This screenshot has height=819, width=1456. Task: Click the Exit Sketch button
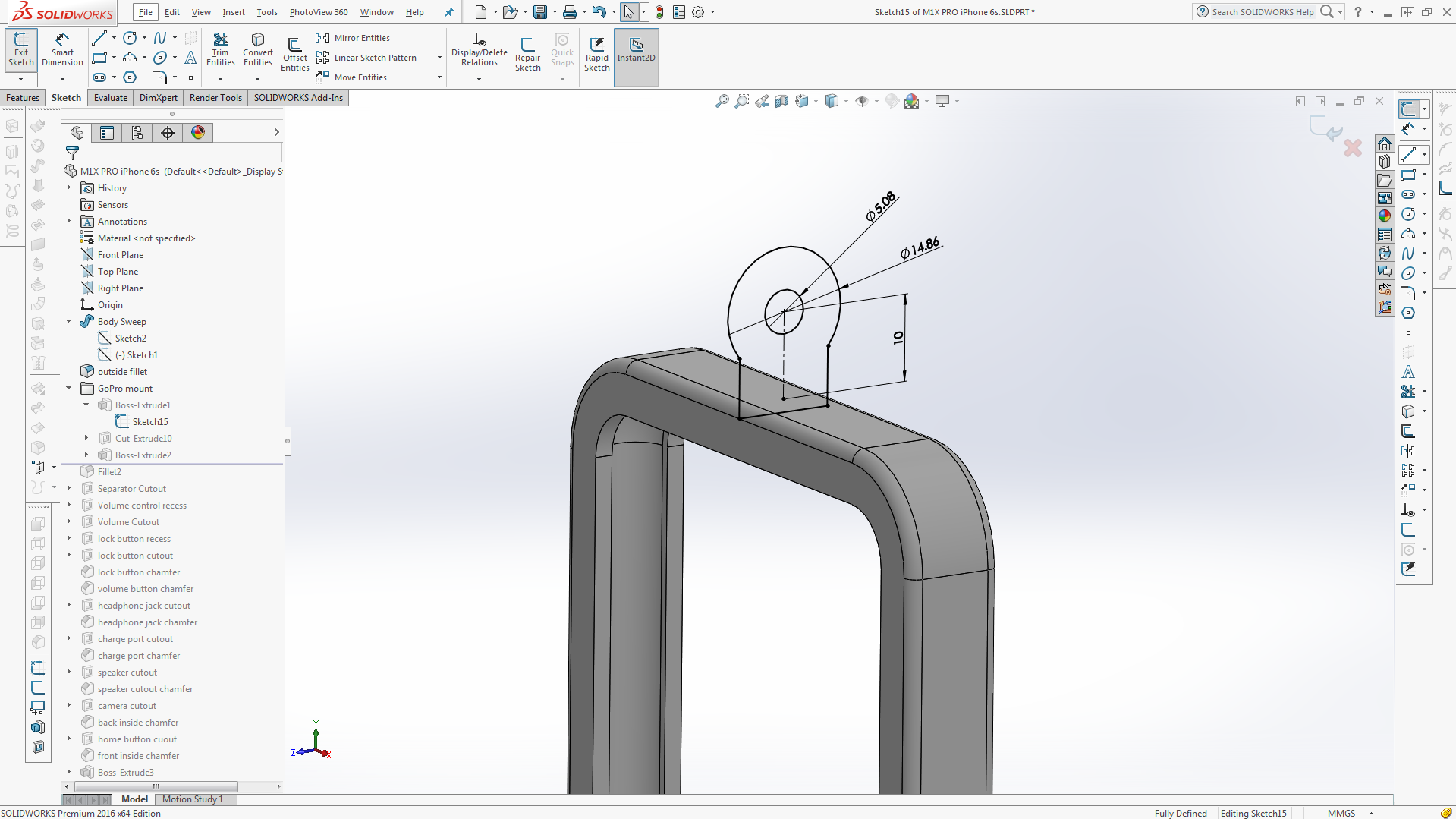click(x=20, y=50)
